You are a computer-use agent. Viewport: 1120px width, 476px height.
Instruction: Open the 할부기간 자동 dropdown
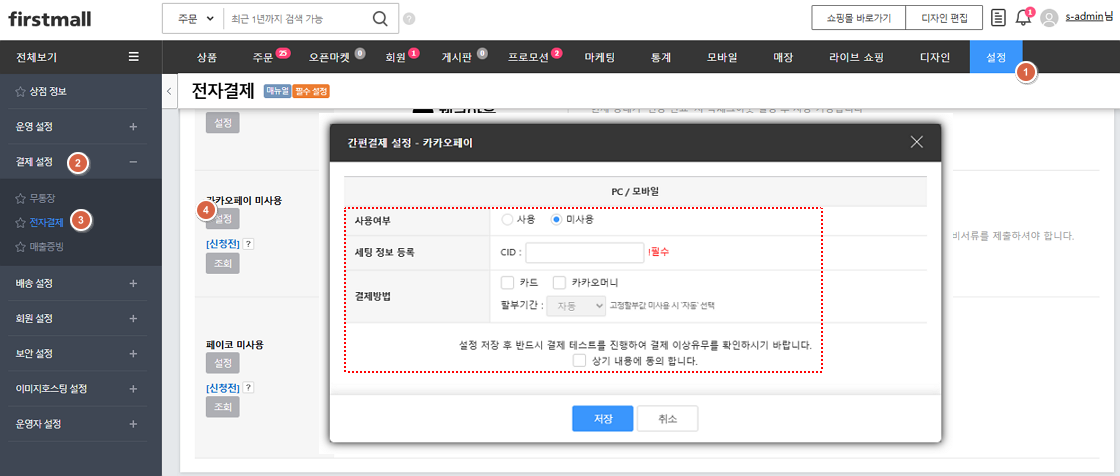click(x=576, y=305)
